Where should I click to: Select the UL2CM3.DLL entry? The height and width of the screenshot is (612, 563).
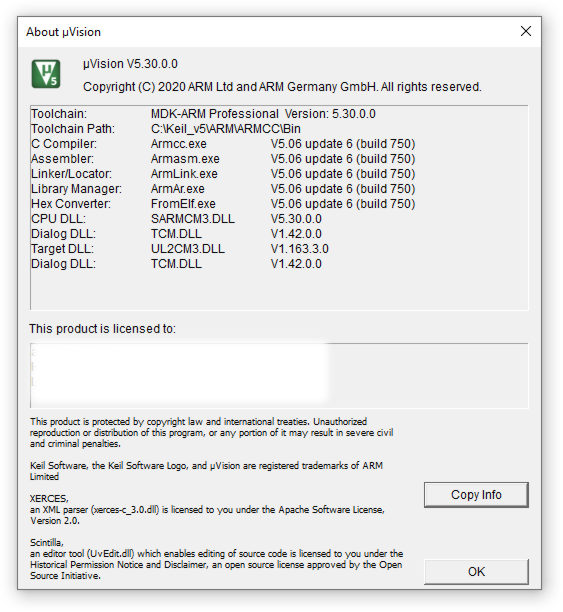[188, 249]
